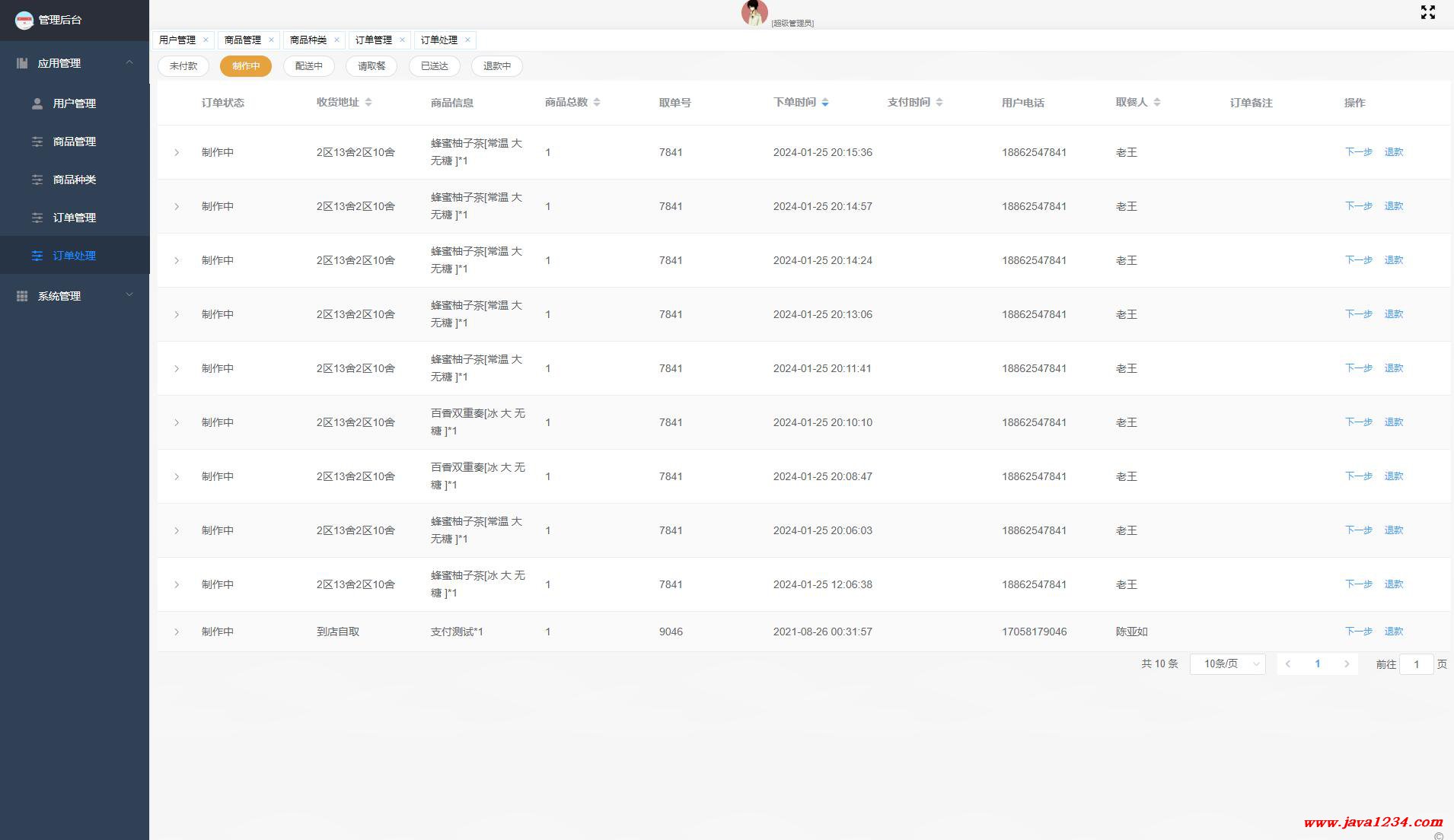Screen dimensions: 1454x840
Task: Expand order row placed at 20:08:47
Action: (x=177, y=477)
